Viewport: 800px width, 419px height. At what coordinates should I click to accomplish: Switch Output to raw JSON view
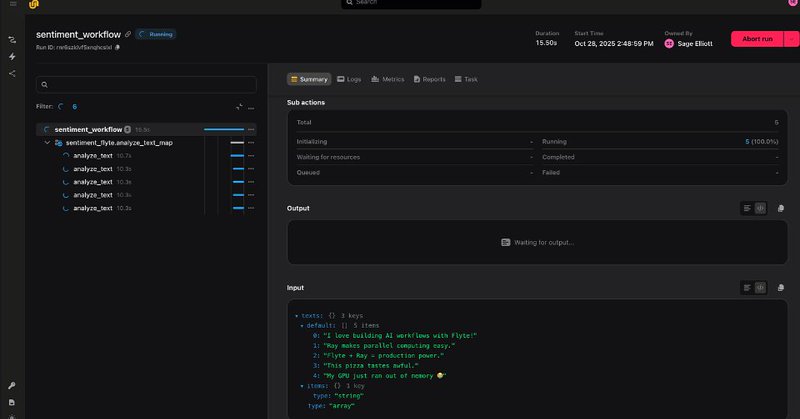(x=760, y=208)
